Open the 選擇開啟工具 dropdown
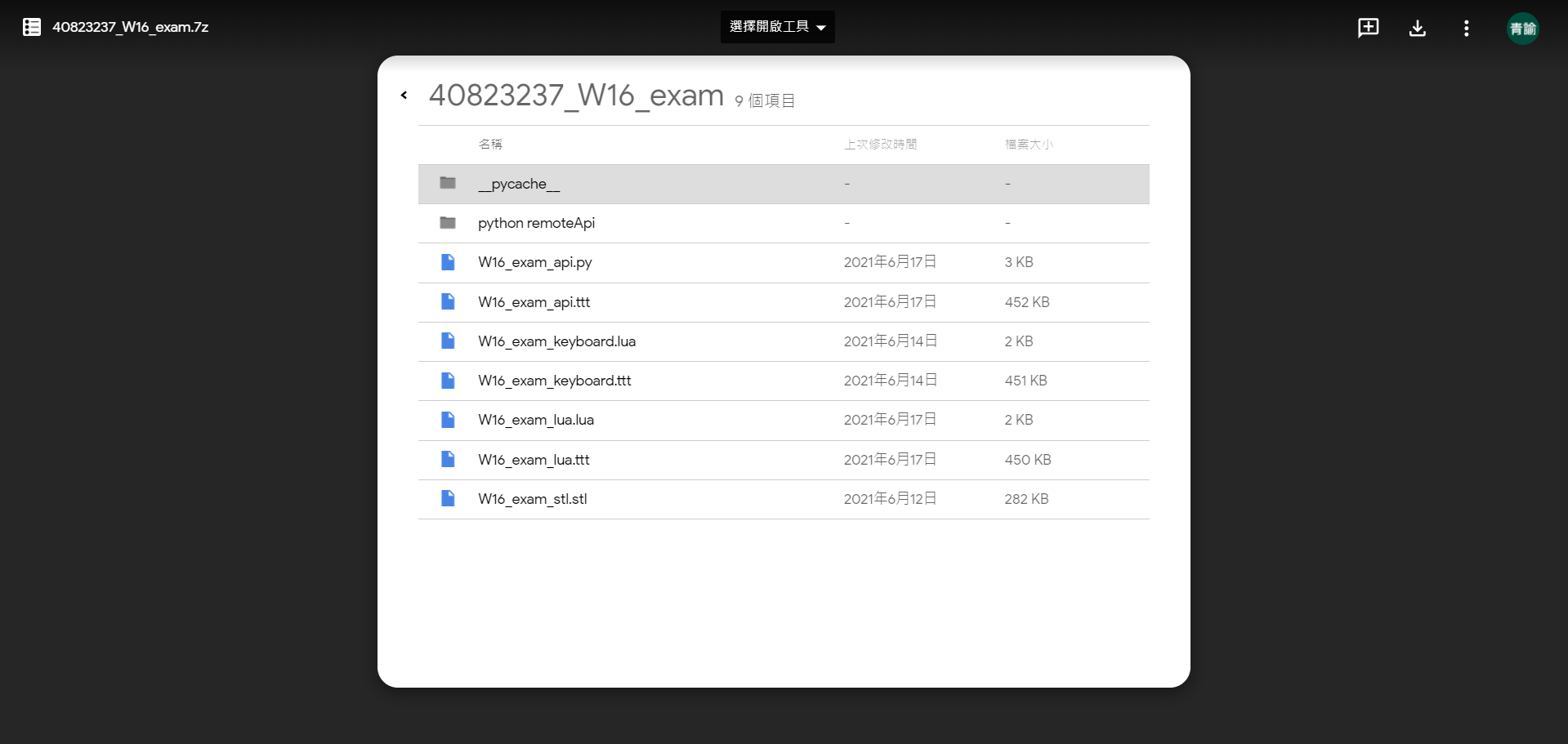The height and width of the screenshot is (744, 1568). pos(777,27)
